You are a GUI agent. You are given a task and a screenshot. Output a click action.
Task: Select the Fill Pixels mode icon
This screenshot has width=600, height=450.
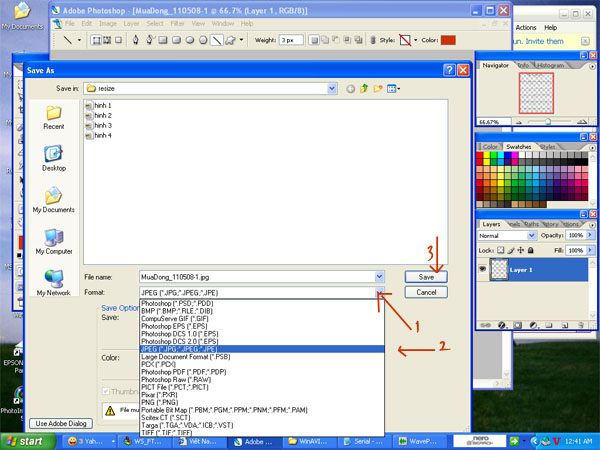point(118,40)
